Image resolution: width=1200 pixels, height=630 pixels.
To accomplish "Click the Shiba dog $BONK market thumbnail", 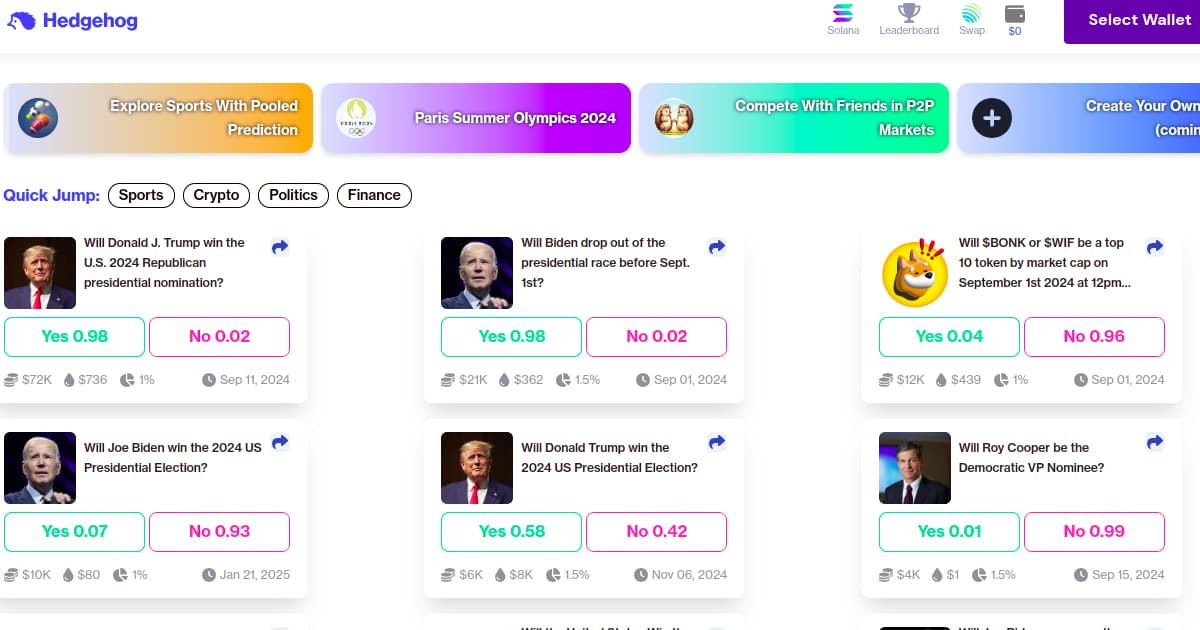I will (915, 273).
